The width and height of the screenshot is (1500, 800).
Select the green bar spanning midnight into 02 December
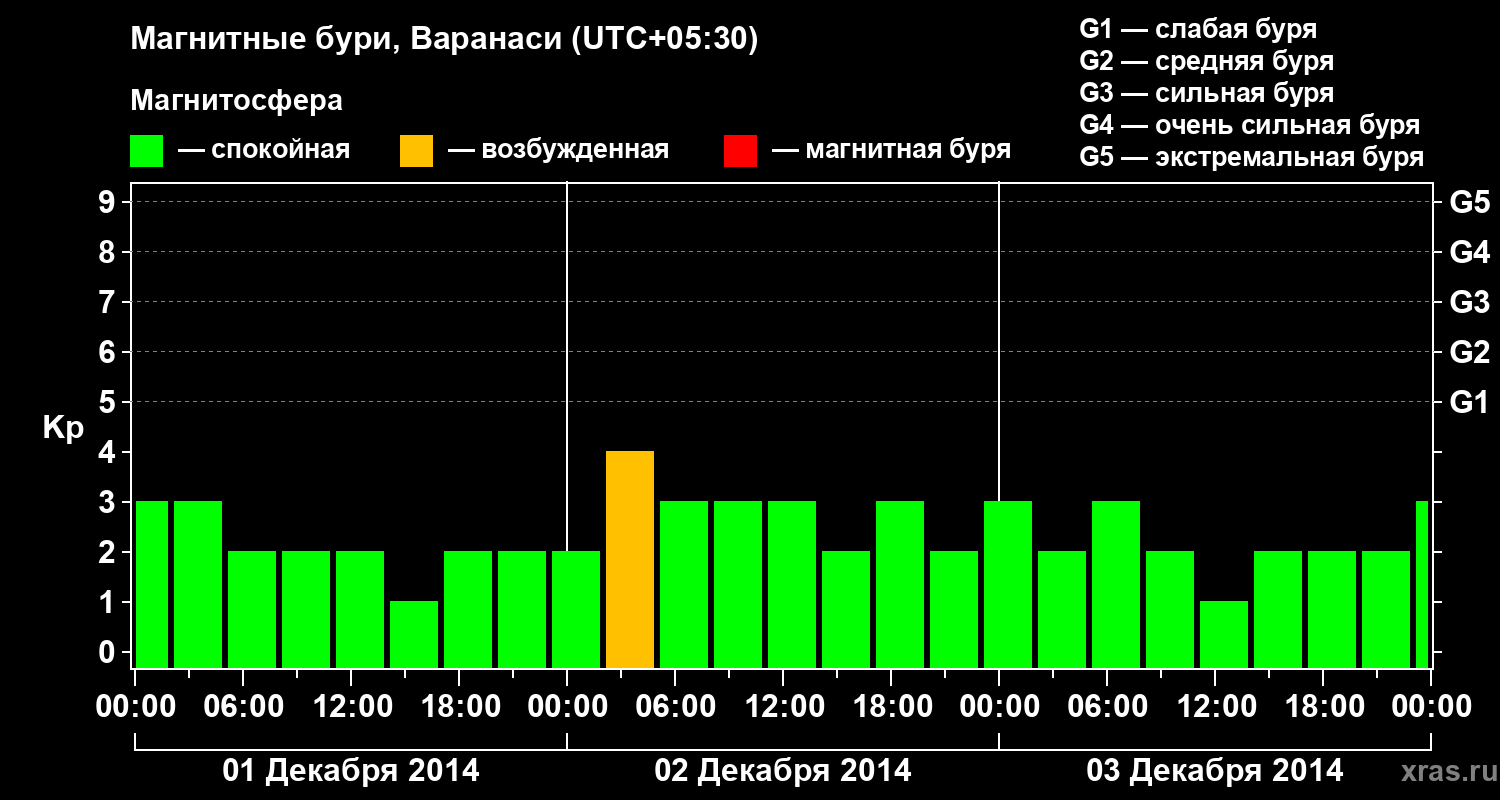576,609
